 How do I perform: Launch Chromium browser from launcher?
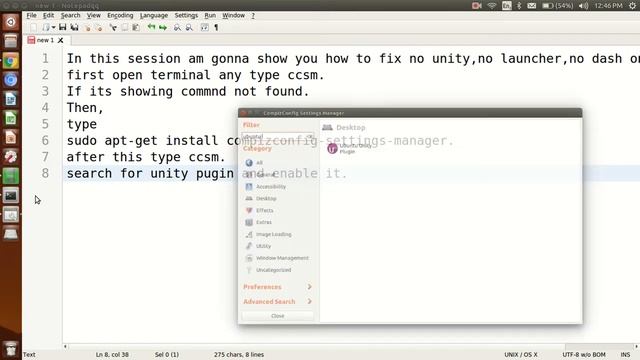coord(11,80)
